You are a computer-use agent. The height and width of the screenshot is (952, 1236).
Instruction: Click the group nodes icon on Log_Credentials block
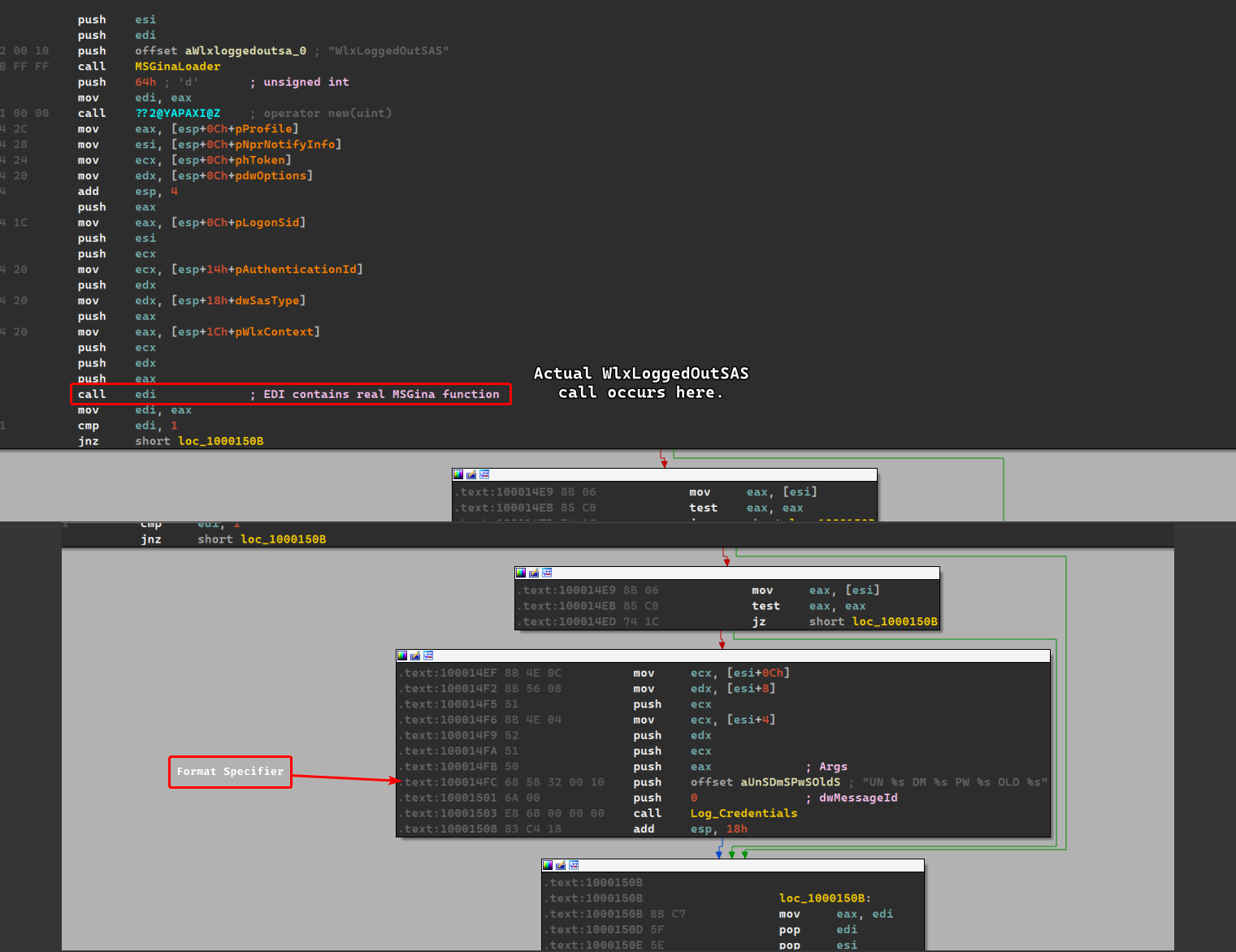point(428,656)
